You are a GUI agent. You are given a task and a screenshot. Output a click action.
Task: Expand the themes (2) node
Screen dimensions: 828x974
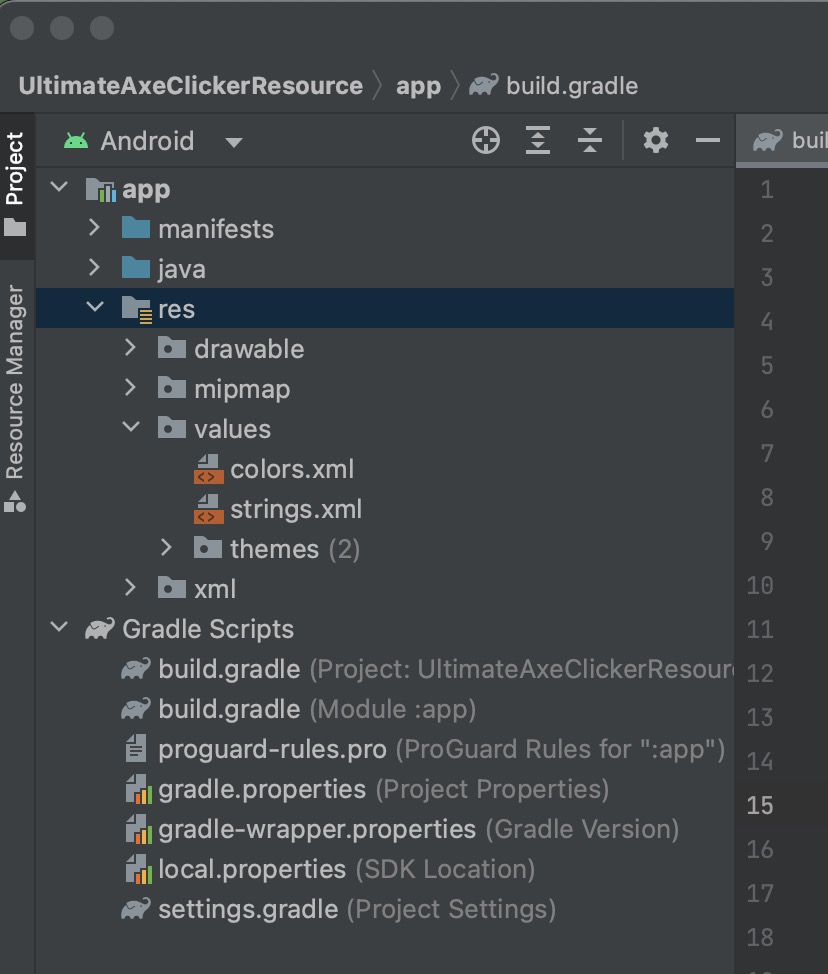click(165, 547)
